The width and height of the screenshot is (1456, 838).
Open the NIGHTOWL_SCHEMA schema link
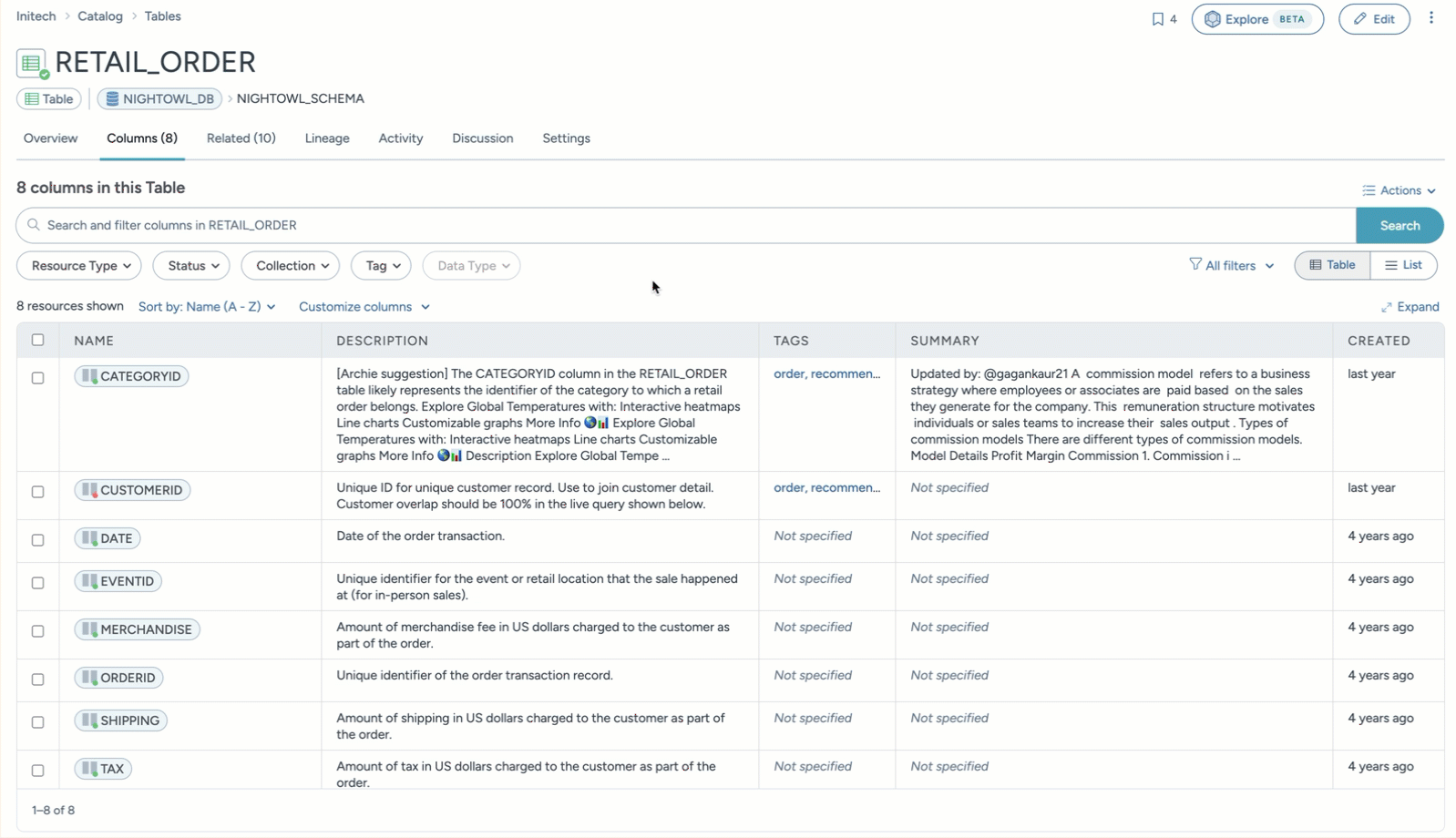(301, 98)
